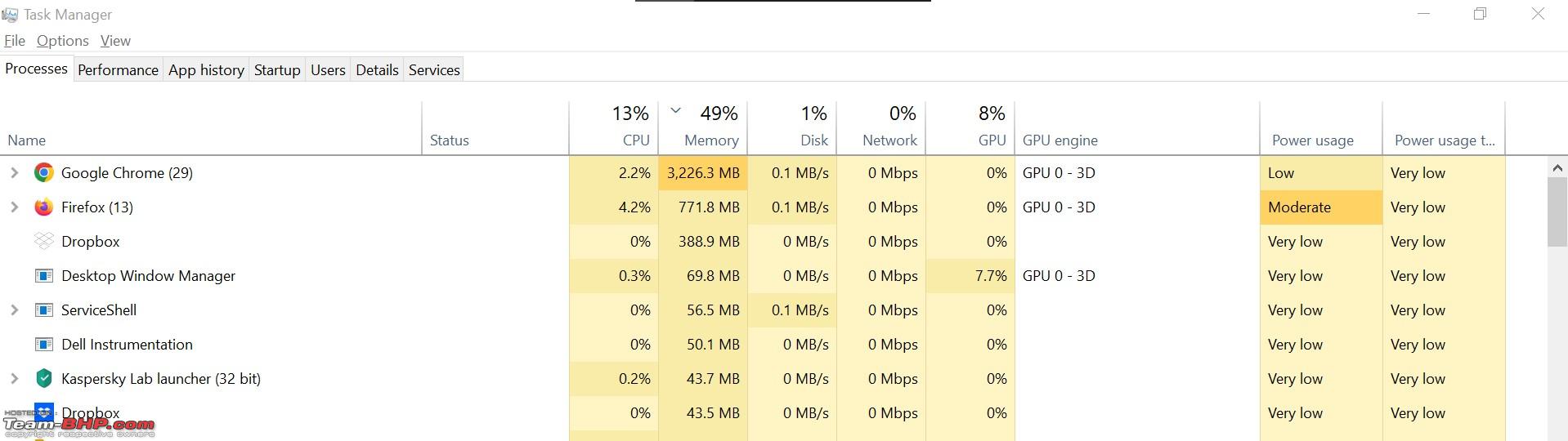Open the View menu
The image size is (1568, 441).
[115, 41]
